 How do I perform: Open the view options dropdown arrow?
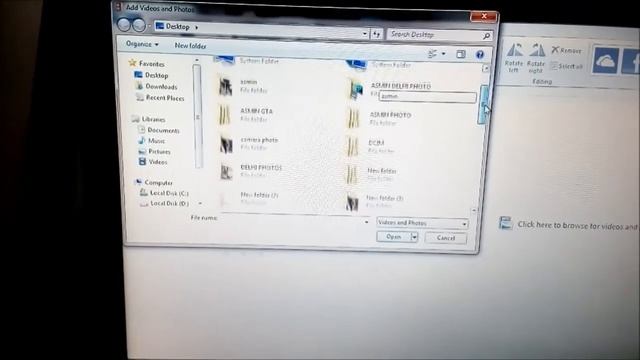tap(444, 54)
